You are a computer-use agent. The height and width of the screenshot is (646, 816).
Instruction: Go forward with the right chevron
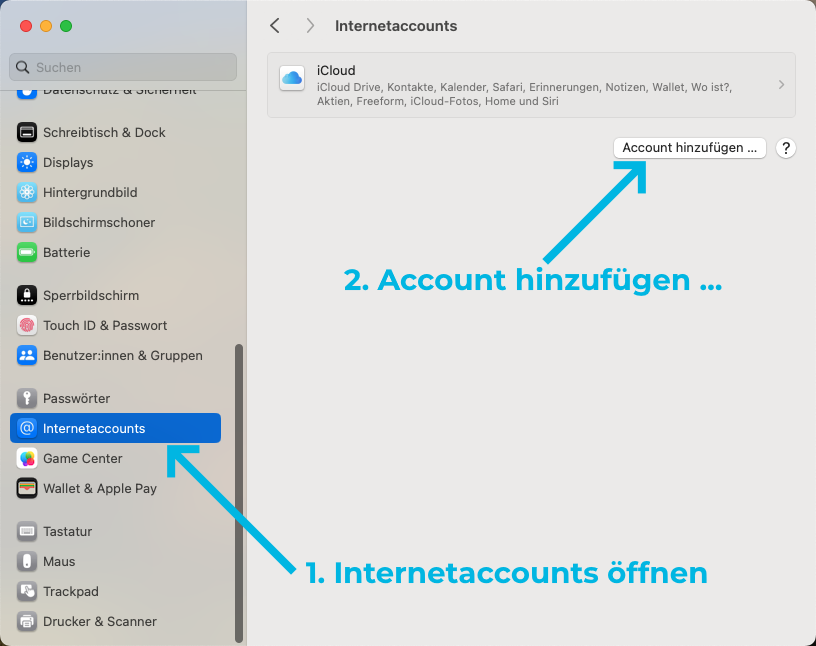(310, 26)
